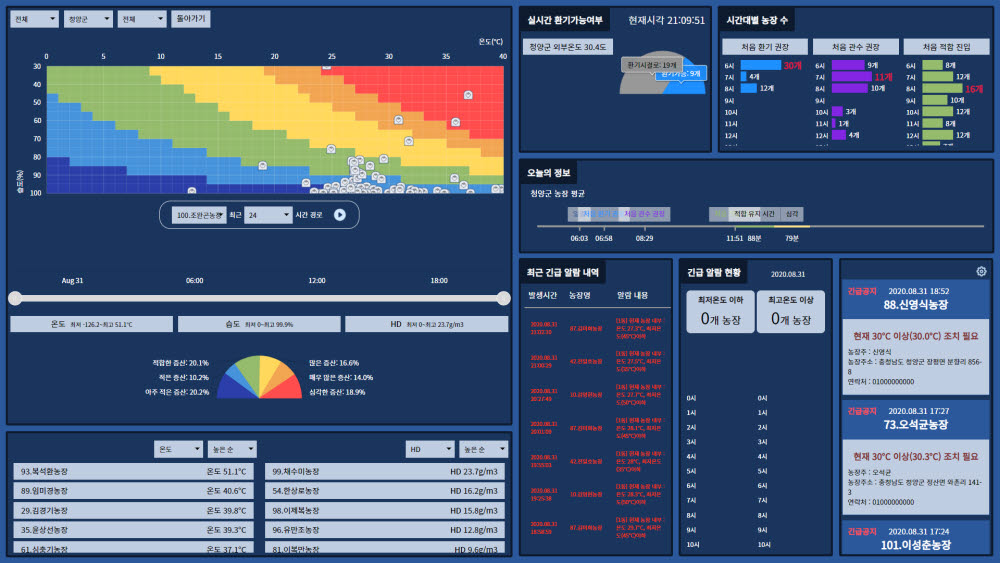Click the 7시 11개 bar in 처음 관수 권장
The height and width of the screenshot is (563, 1000).
851,77
